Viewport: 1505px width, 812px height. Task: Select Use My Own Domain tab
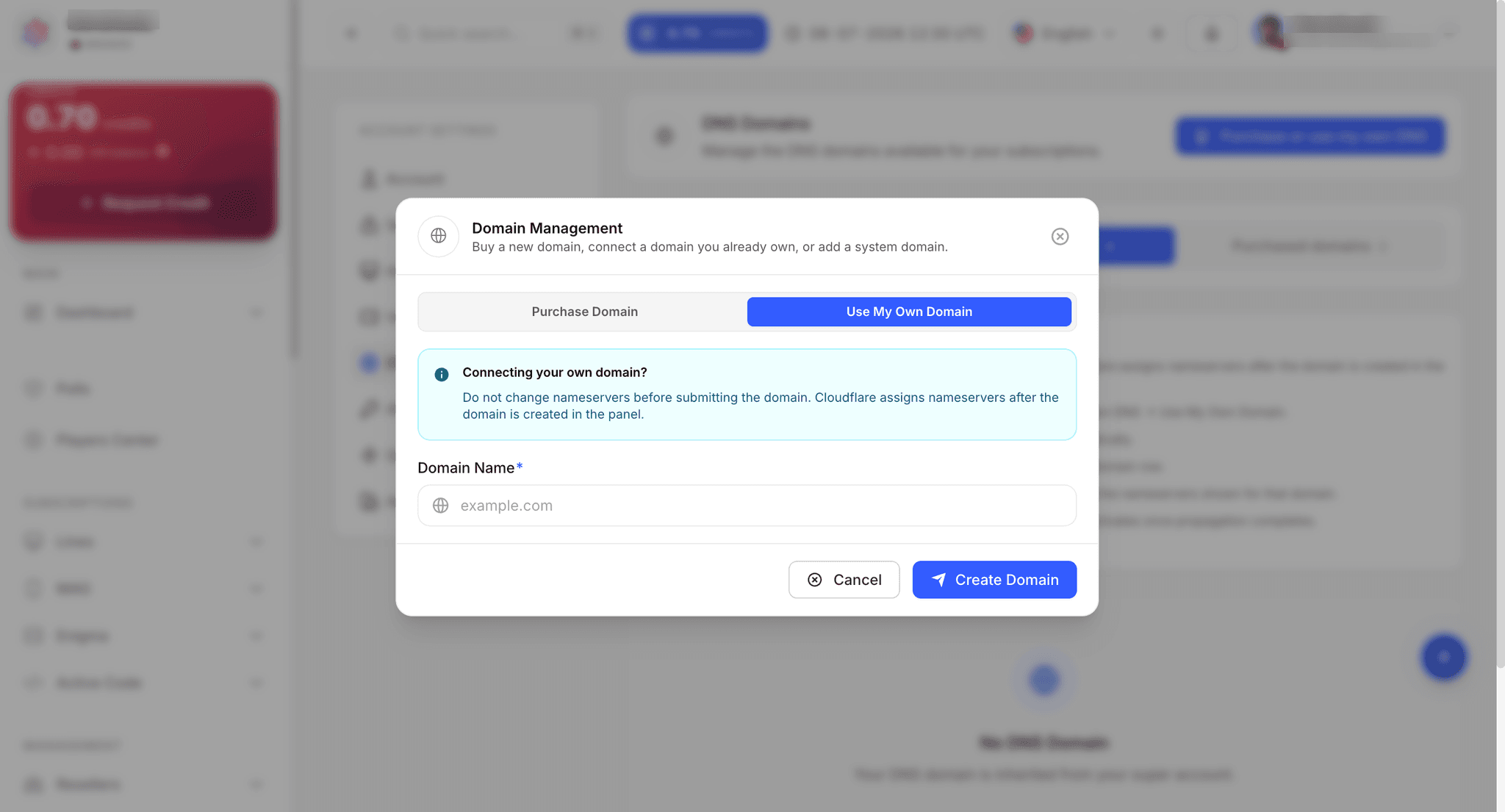tap(909, 312)
